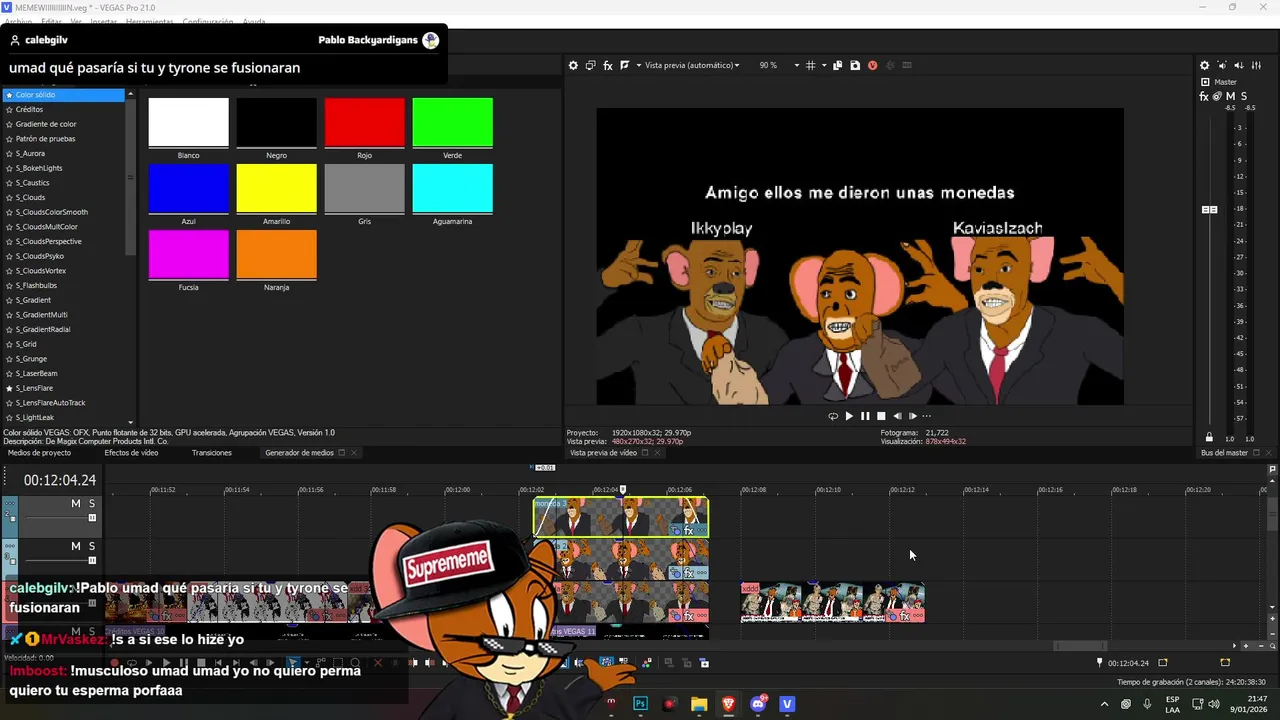1280x720 pixels.
Task: Play the video preview
Action: pyautogui.click(x=849, y=416)
